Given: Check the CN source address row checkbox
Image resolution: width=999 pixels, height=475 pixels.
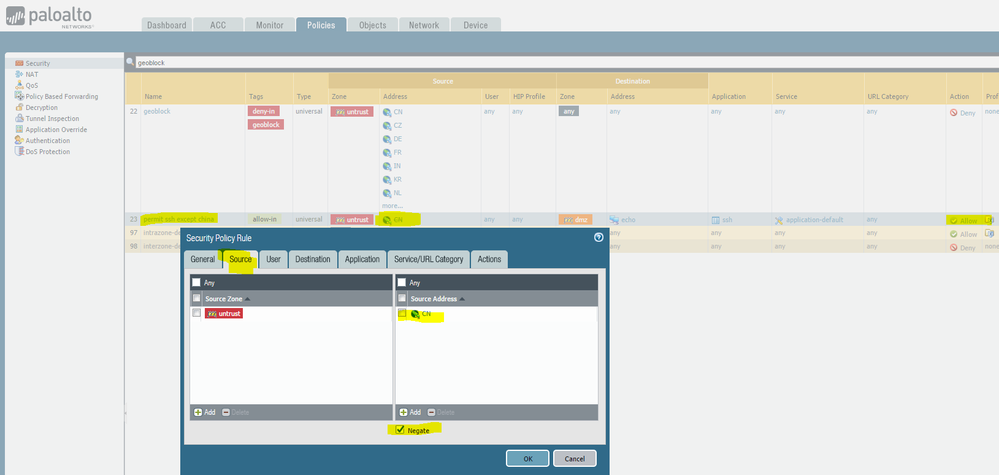Looking at the screenshot, I should (x=401, y=313).
